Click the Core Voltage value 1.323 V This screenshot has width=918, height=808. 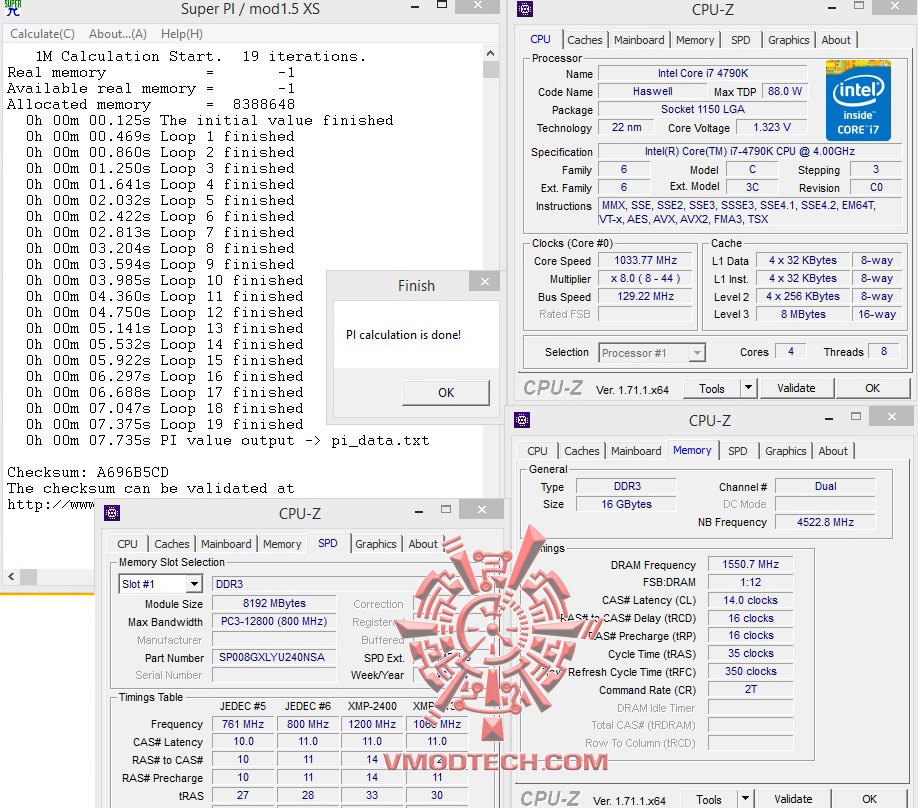772,127
